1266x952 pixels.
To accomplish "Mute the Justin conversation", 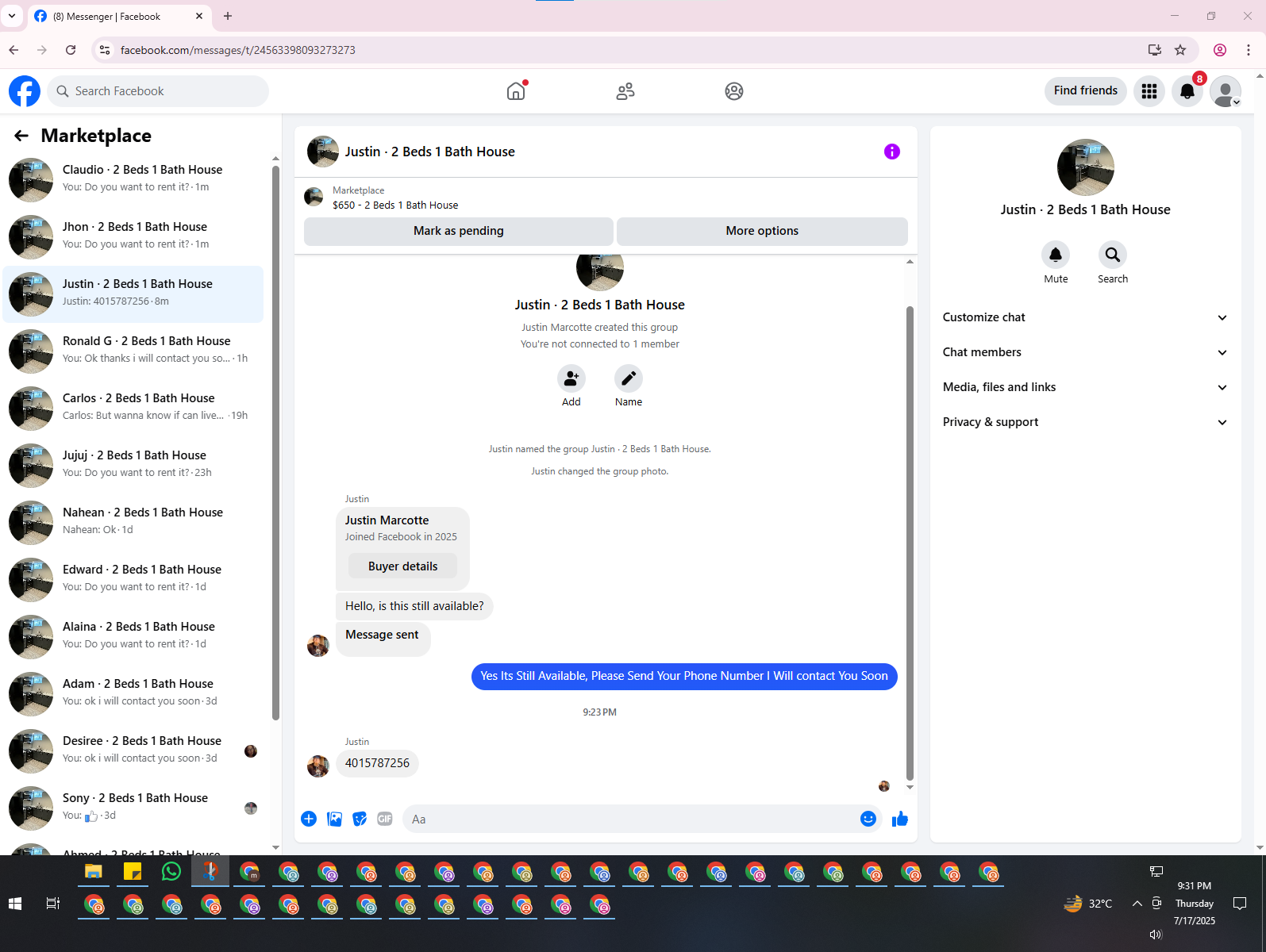I will click(1056, 255).
